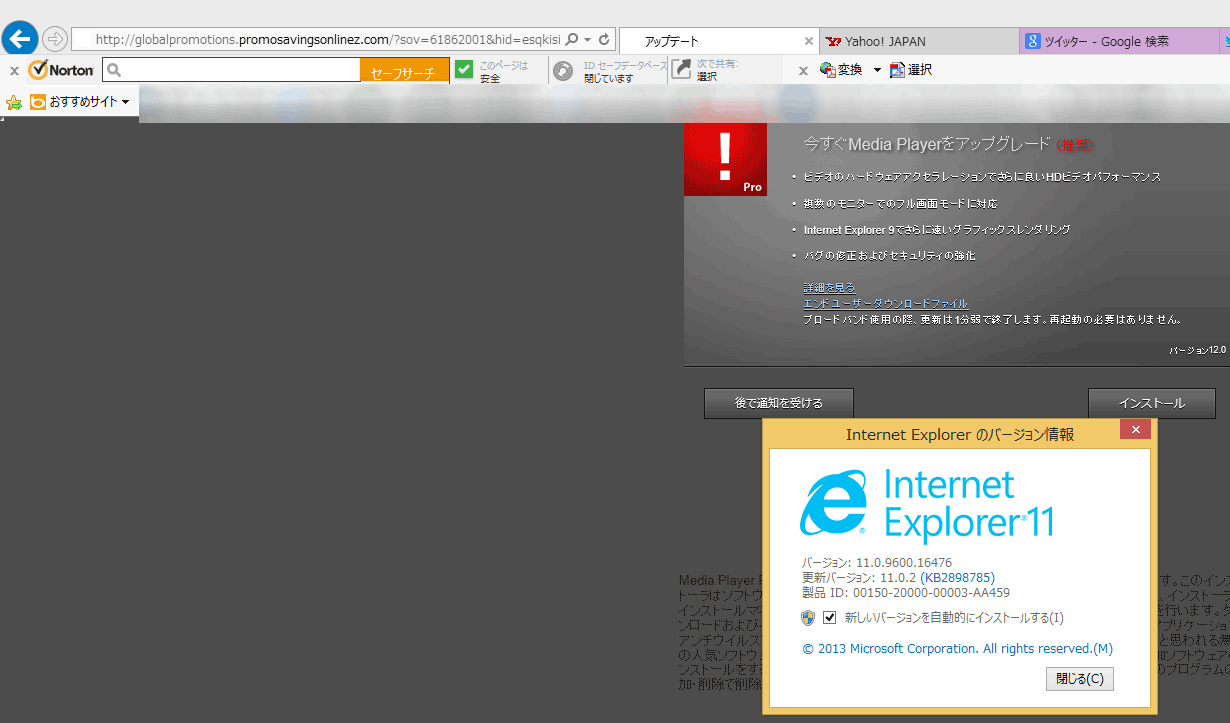
Task: Close the アップデート tab
Action: 809,41
